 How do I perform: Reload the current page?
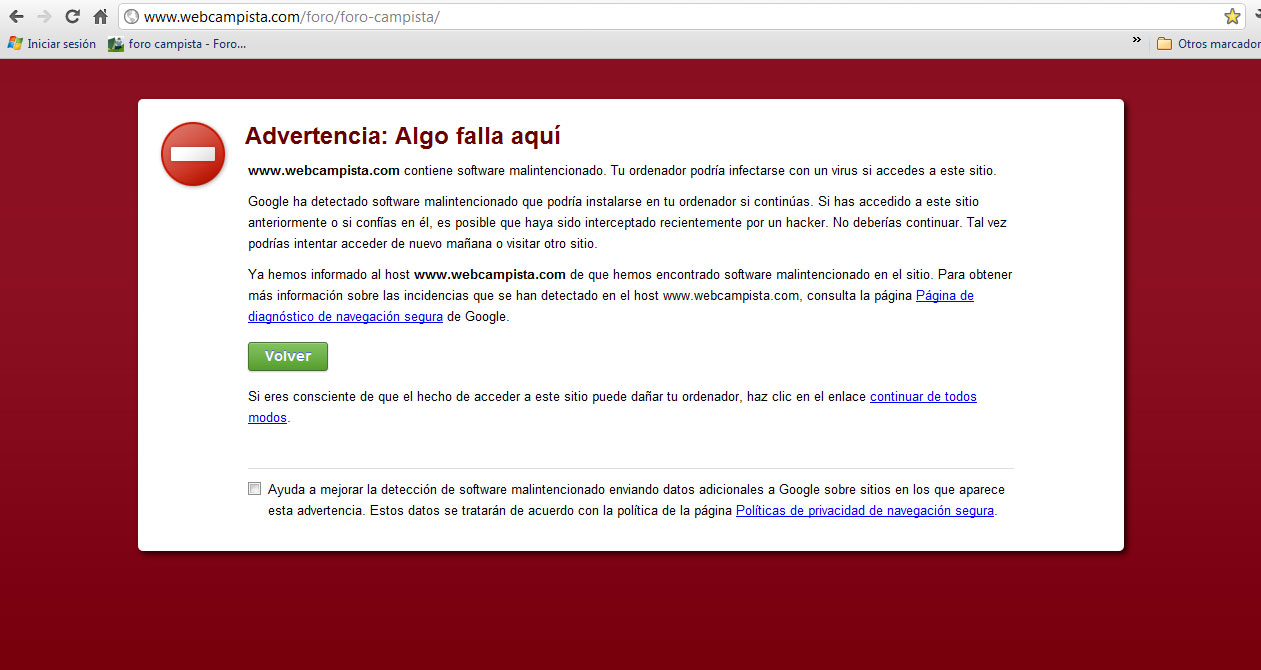point(72,16)
